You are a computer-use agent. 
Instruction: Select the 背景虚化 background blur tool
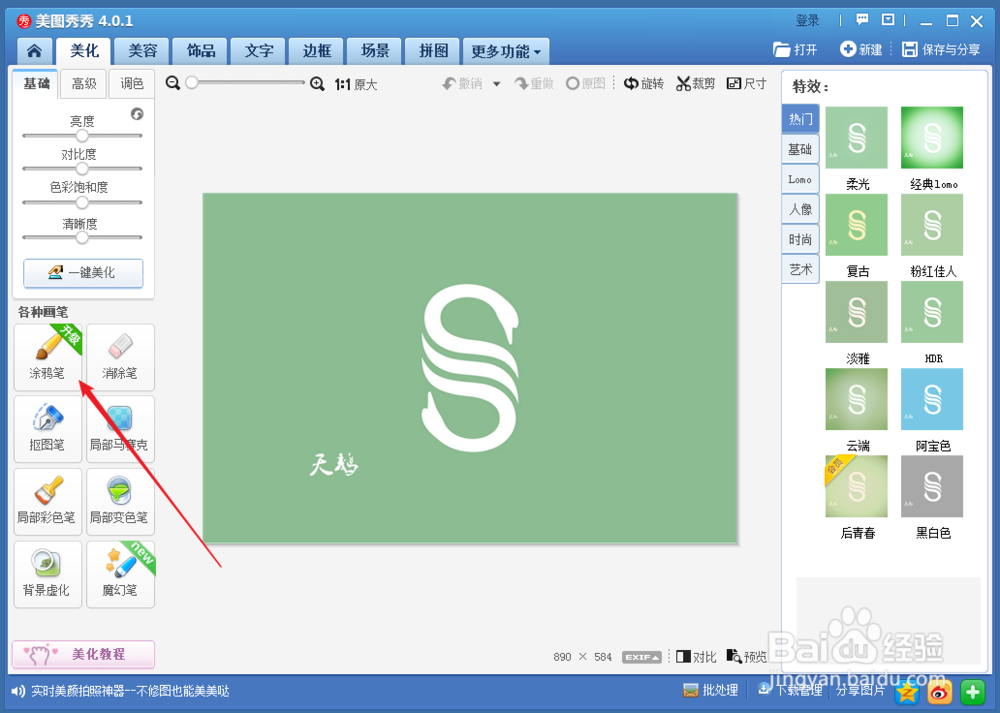click(x=48, y=574)
